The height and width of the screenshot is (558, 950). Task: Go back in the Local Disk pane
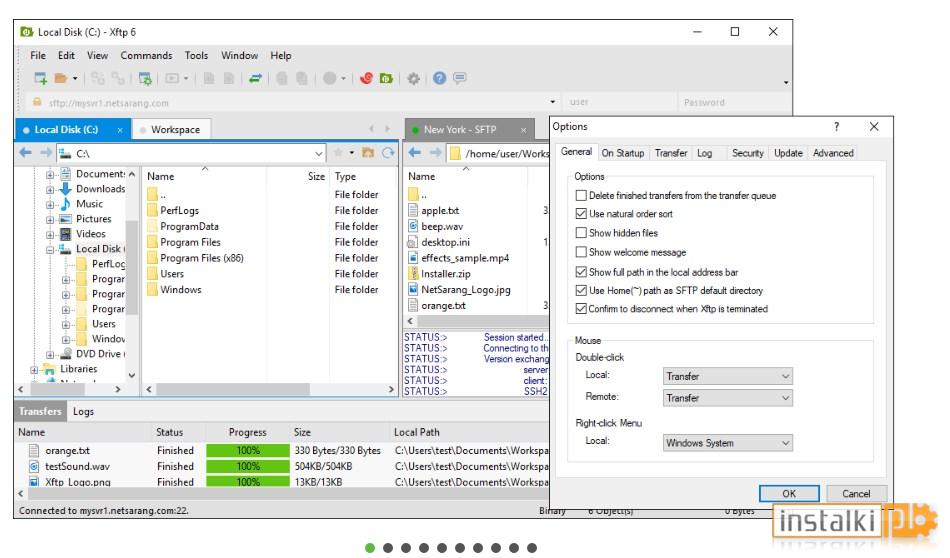[x=25, y=153]
